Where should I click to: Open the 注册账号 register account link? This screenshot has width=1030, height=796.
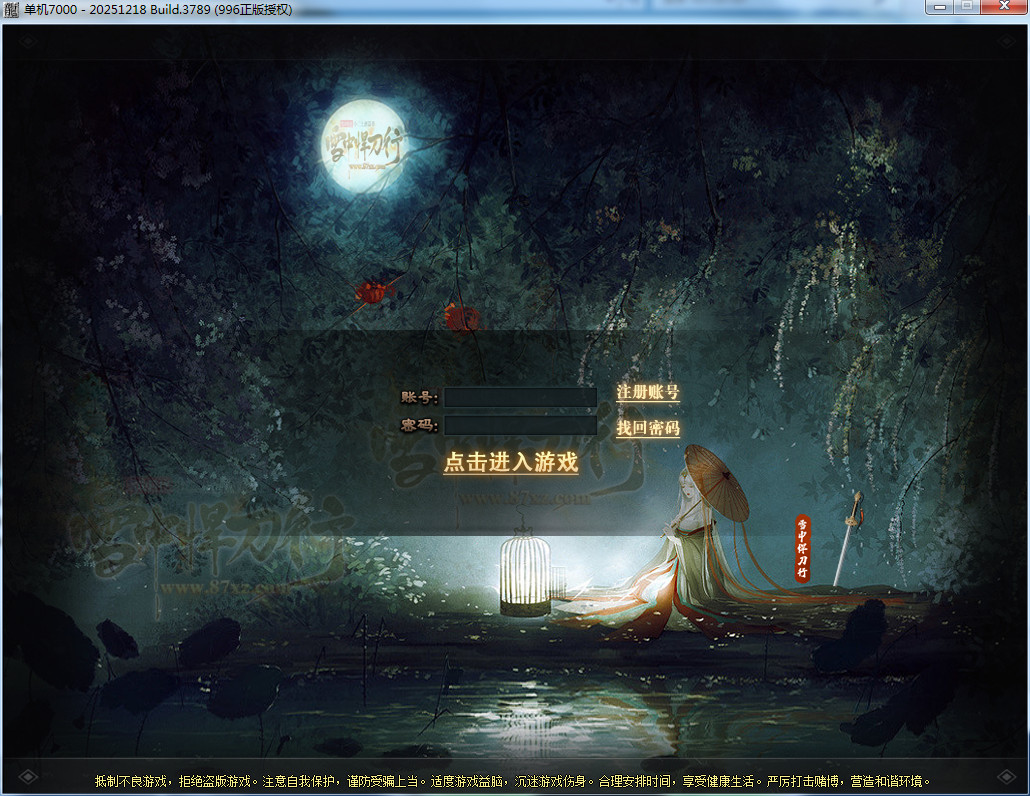(x=647, y=392)
